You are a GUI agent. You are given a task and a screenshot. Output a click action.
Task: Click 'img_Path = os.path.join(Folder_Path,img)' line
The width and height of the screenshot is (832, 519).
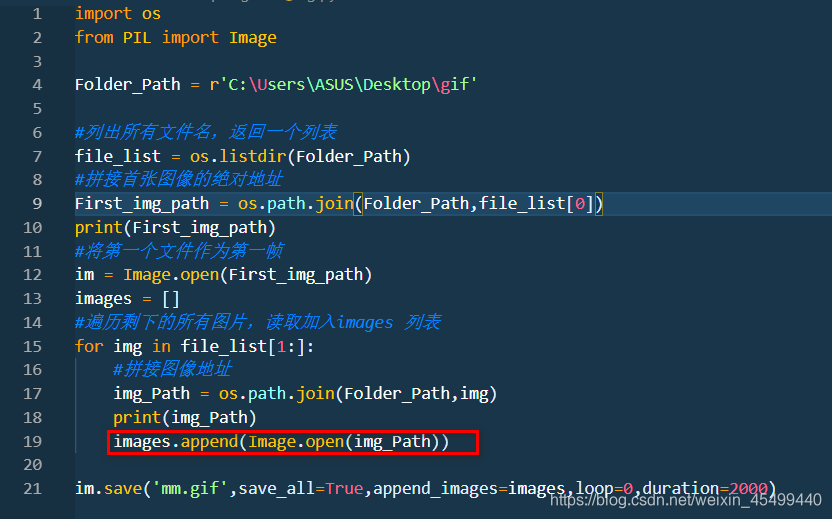[305, 394]
